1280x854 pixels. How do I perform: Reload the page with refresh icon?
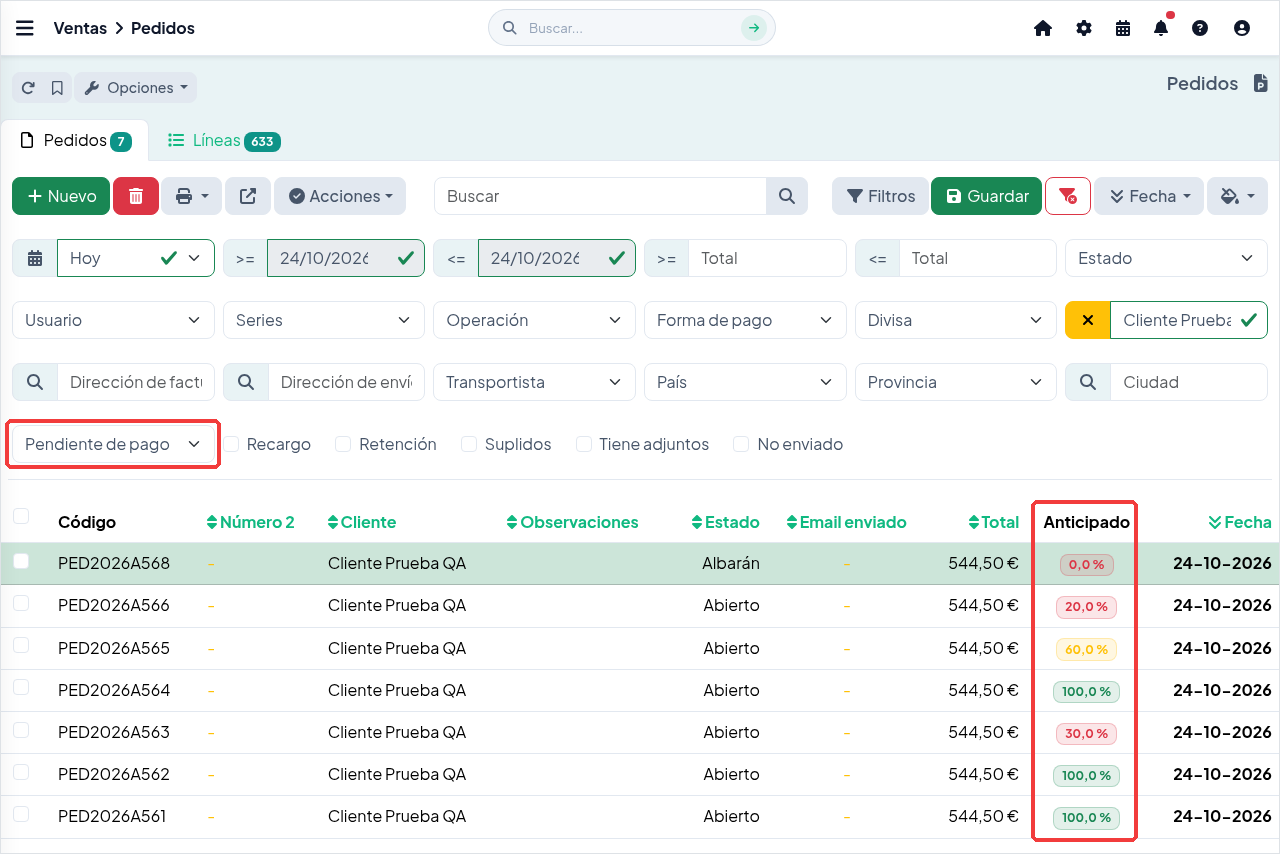(x=28, y=88)
